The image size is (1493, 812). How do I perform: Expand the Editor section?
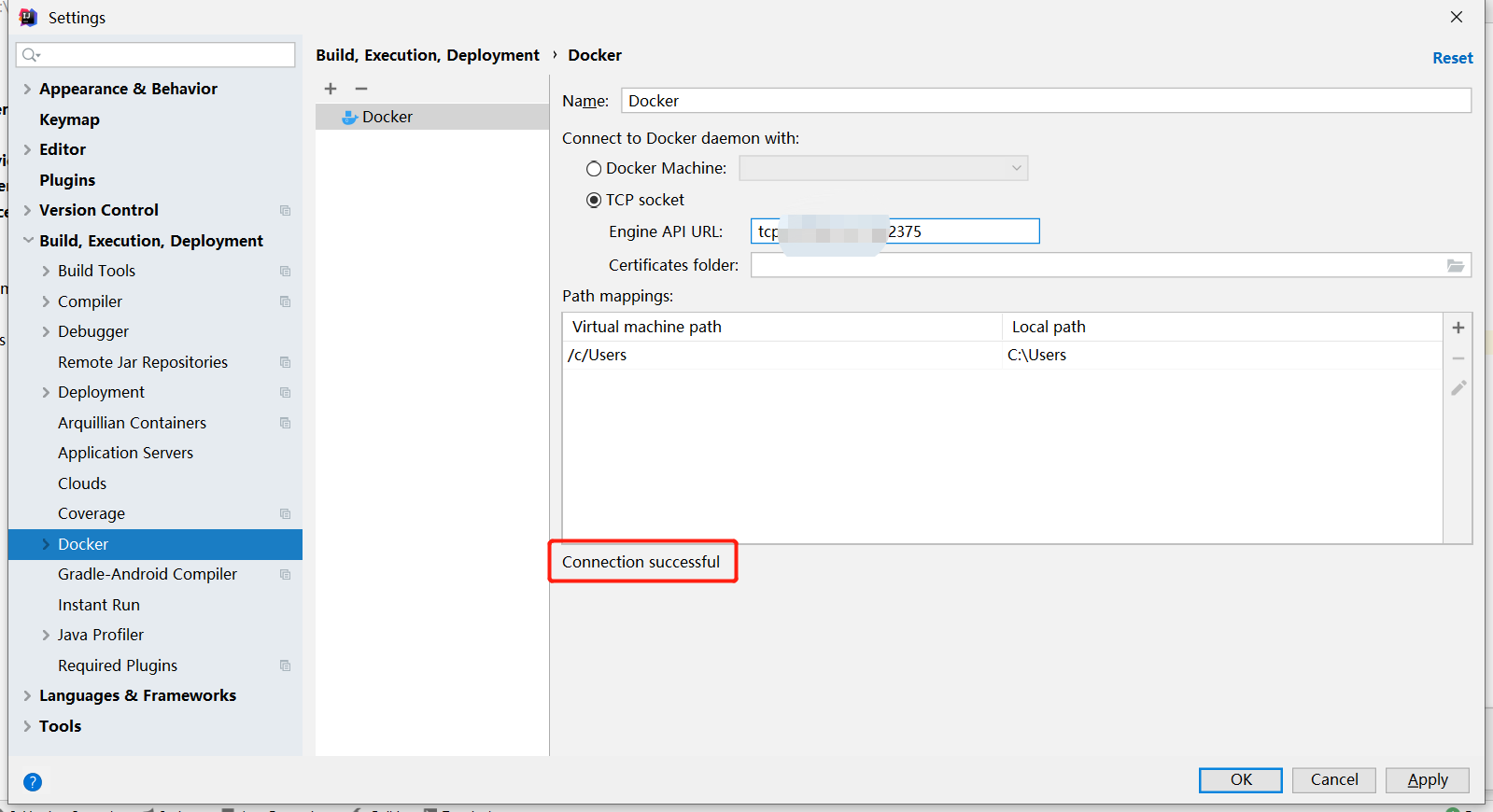pos(27,149)
